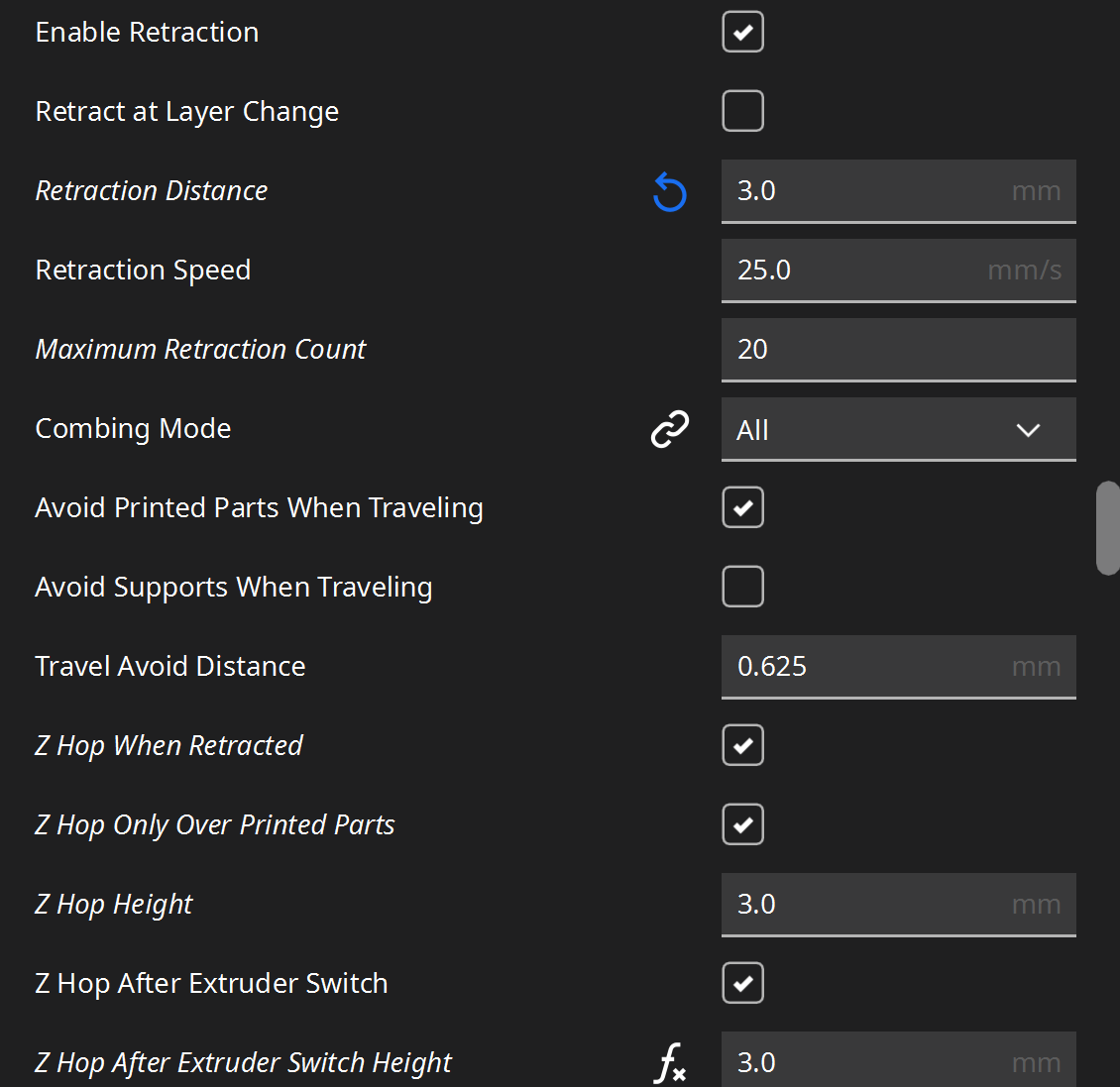Click the Travel Avoid Distance field
The width and height of the screenshot is (1120, 1087).
(x=862, y=666)
